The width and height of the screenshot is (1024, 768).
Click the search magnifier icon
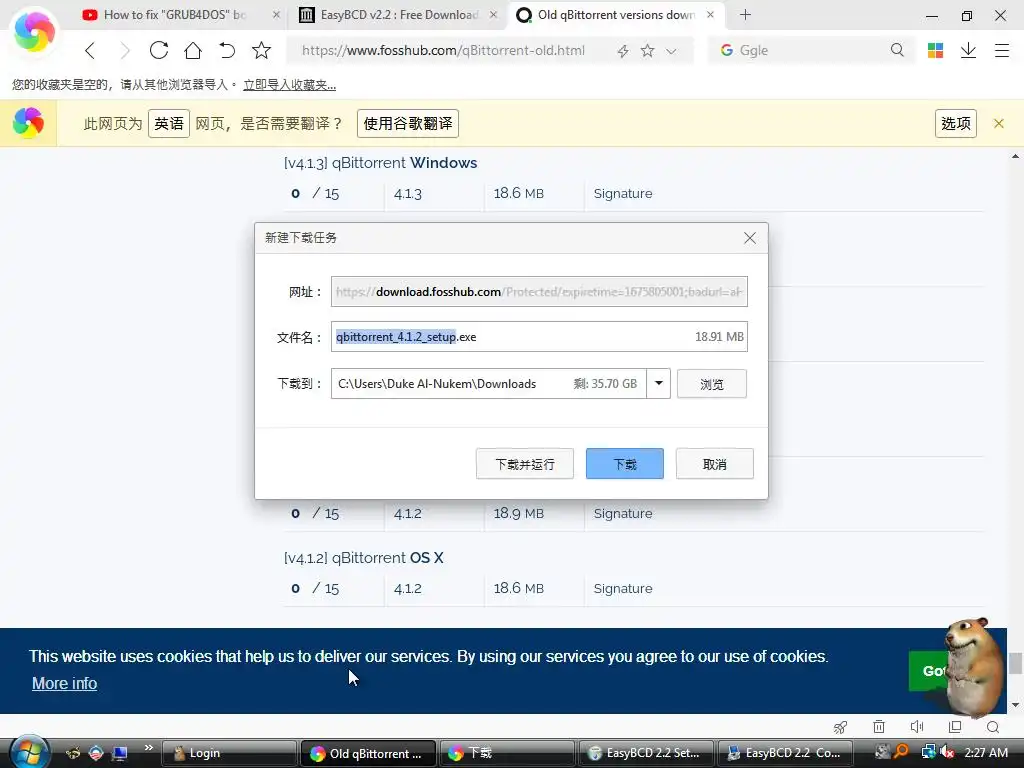[x=897, y=50]
